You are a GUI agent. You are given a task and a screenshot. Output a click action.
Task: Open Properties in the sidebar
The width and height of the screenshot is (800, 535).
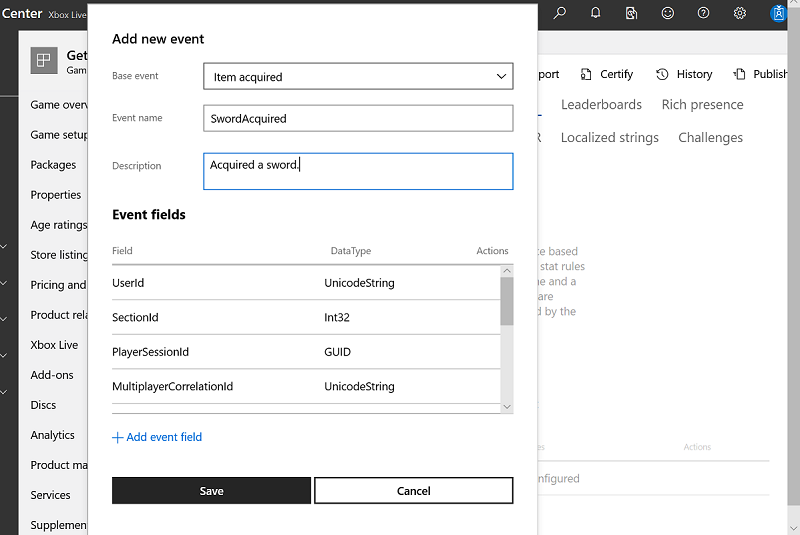pyautogui.click(x=56, y=195)
